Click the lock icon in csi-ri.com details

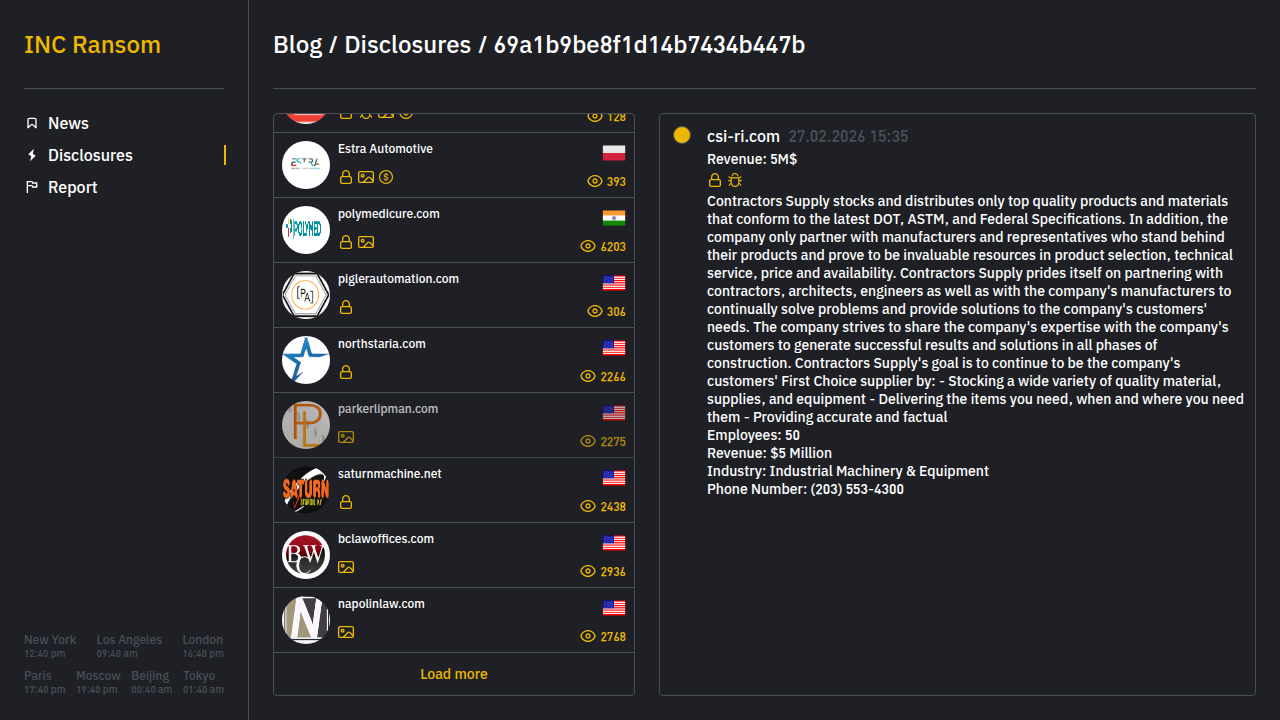[x=715, y=180]
